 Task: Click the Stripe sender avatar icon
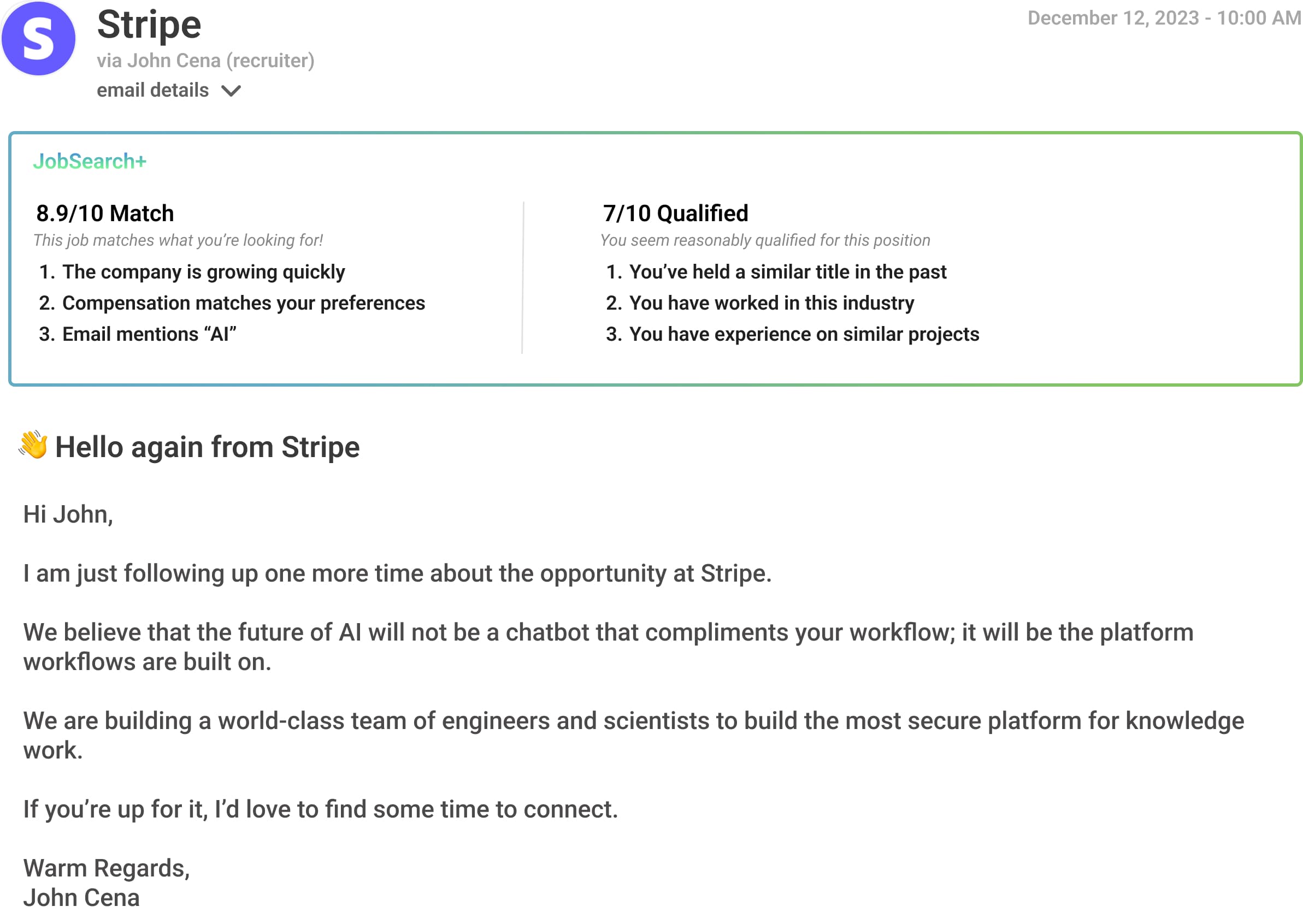click(x=38, y=39)
